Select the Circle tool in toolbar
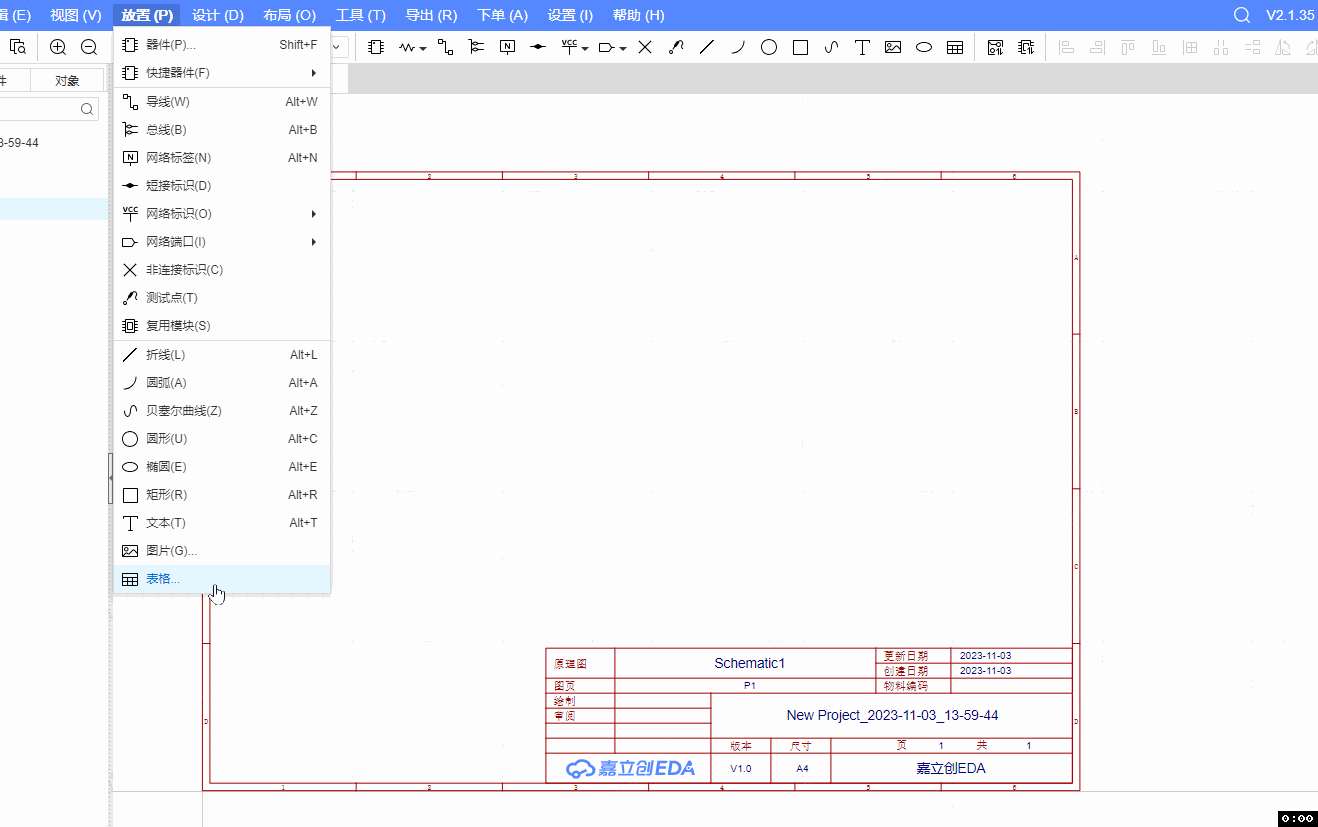This screenshot has width=1318, height=827. pos(769,47)
